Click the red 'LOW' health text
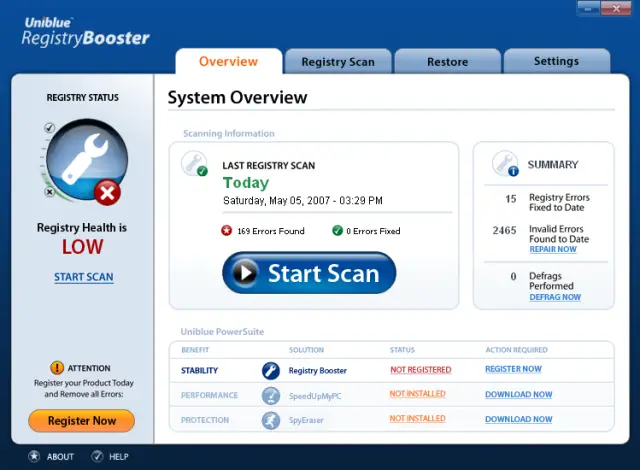The height and width of the screenshot is (470, 640). pos(82,247)
